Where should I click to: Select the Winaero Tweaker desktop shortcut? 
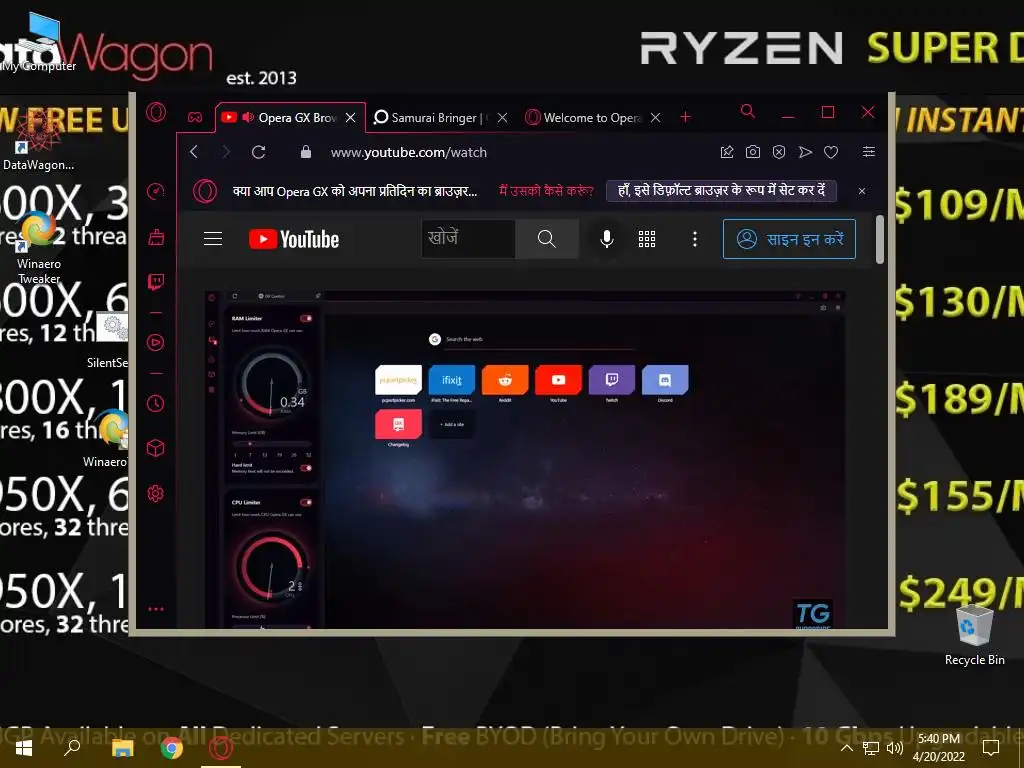(39, 248)
